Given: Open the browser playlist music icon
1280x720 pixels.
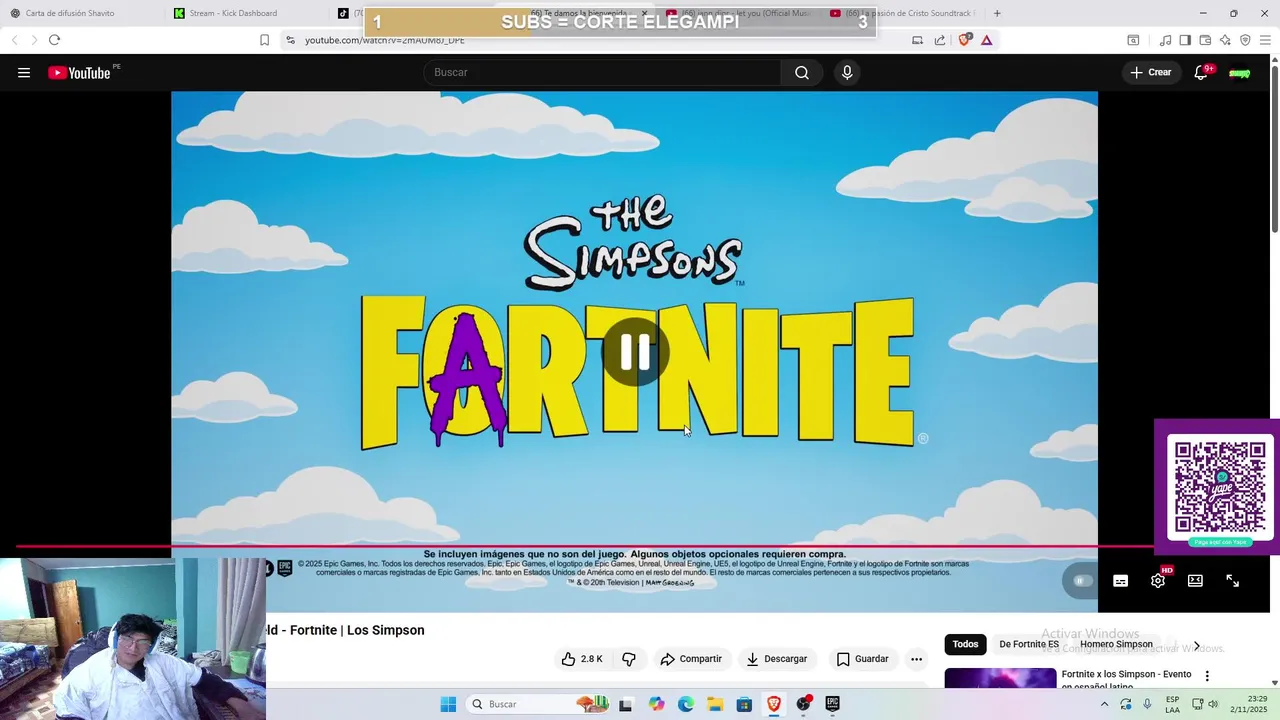Looking at the screenshot, I should pos(1165,40).
